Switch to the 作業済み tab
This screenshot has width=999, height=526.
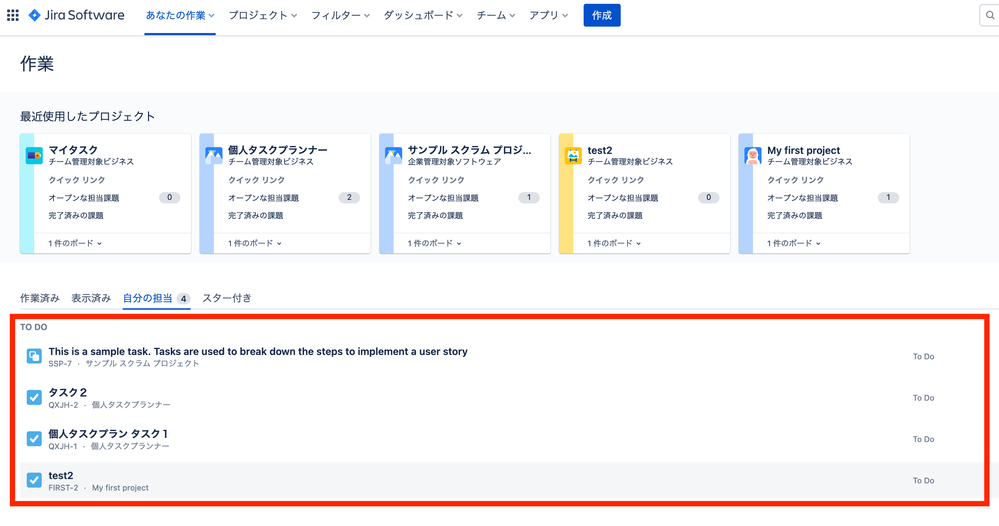tap(40, 298)
